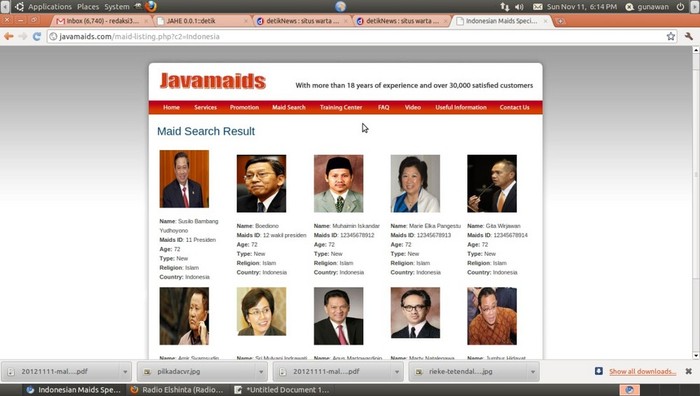Viewport: 700px width, 396px height.
Task: Expand dropdown for second 20121111-mal pdf download
Action: [x=397, y=371]
